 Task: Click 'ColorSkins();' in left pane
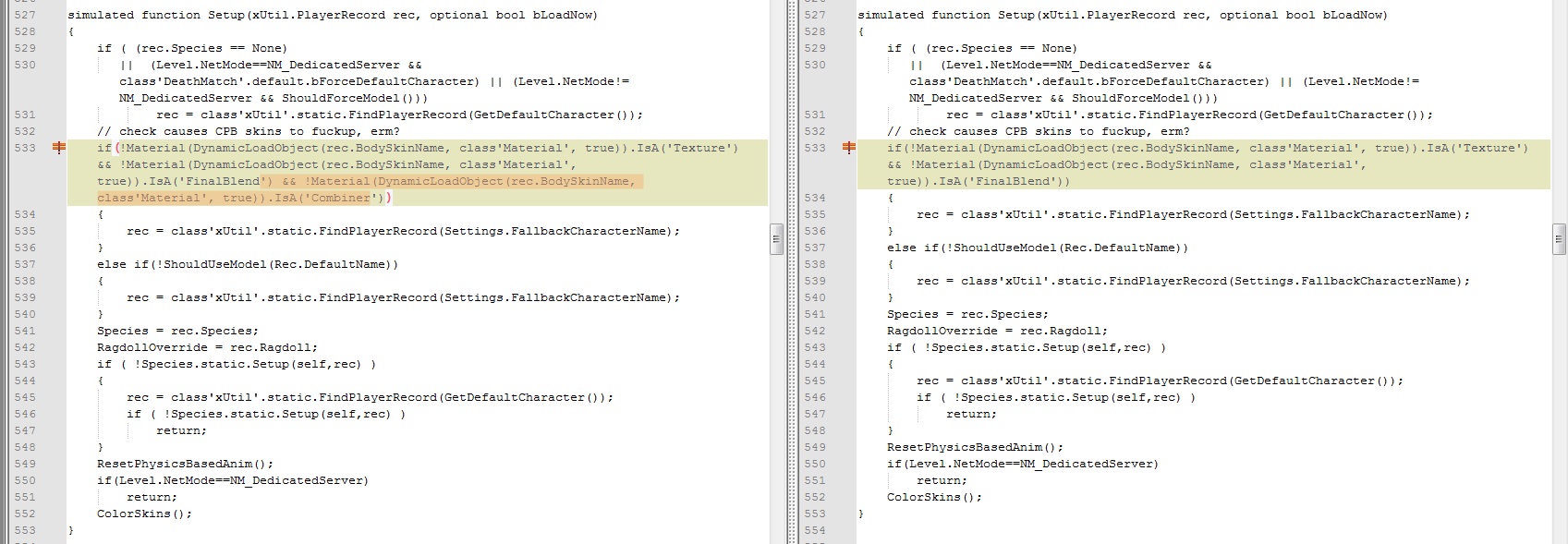point(145,514)
